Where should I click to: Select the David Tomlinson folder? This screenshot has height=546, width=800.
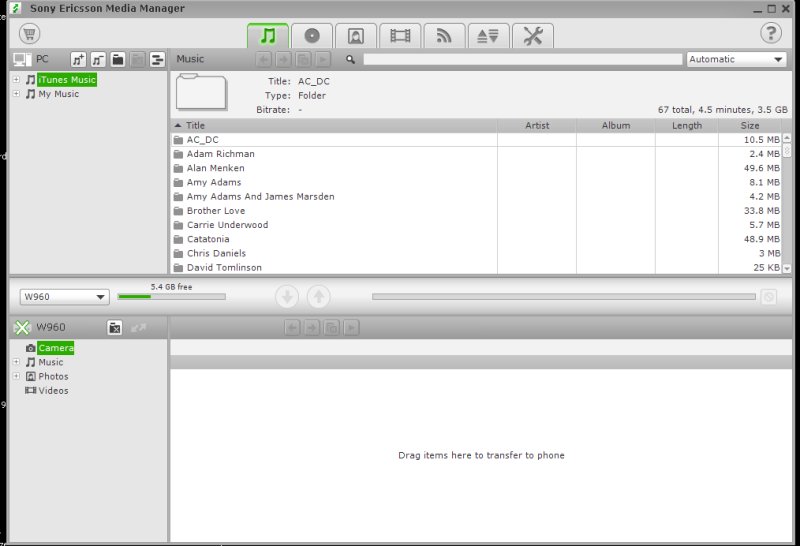[x=476, y=267]
